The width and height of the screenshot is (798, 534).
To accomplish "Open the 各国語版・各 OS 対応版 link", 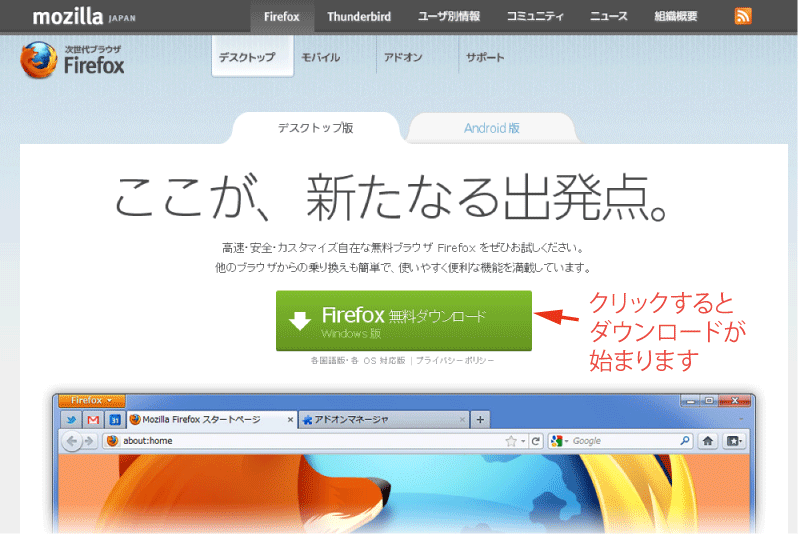I will [x=358, y=360].
